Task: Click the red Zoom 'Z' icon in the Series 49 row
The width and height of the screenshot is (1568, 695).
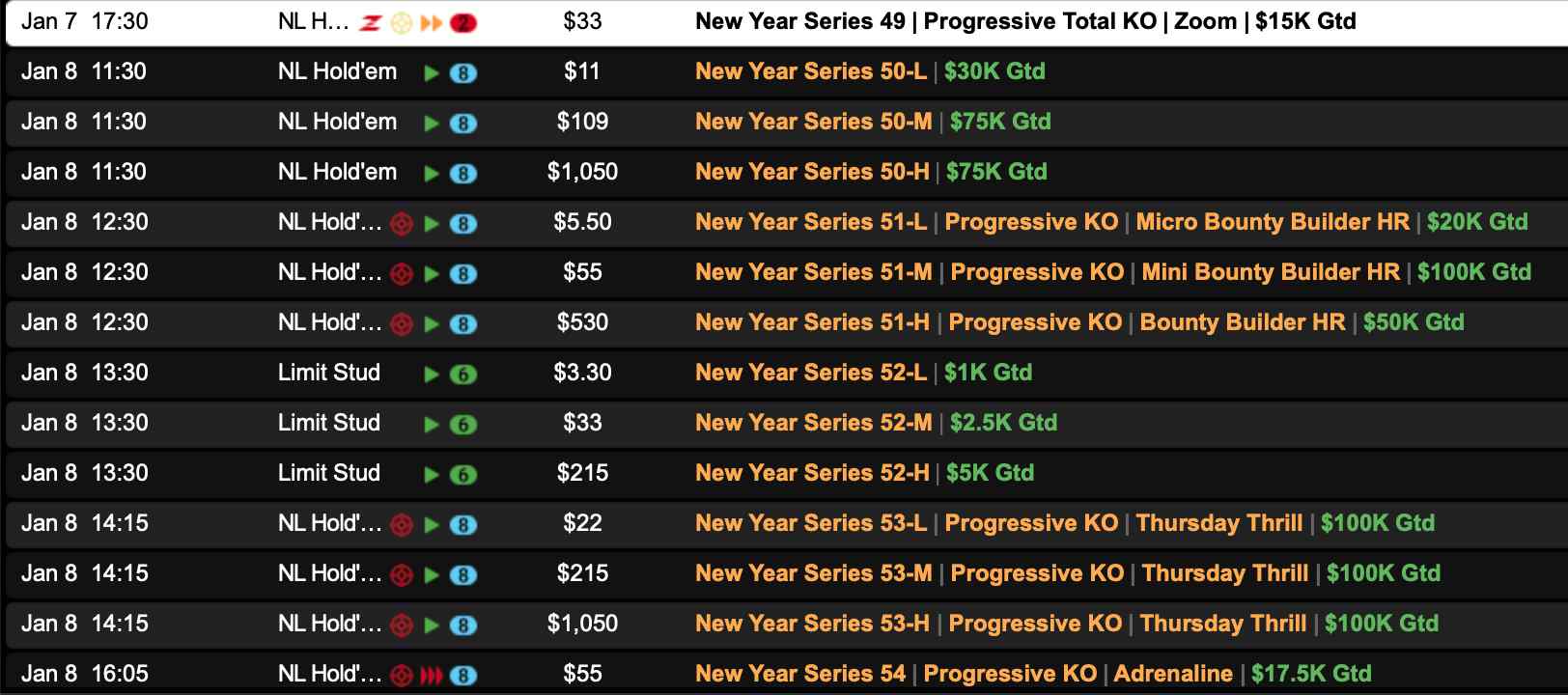Action: (371, 23)
